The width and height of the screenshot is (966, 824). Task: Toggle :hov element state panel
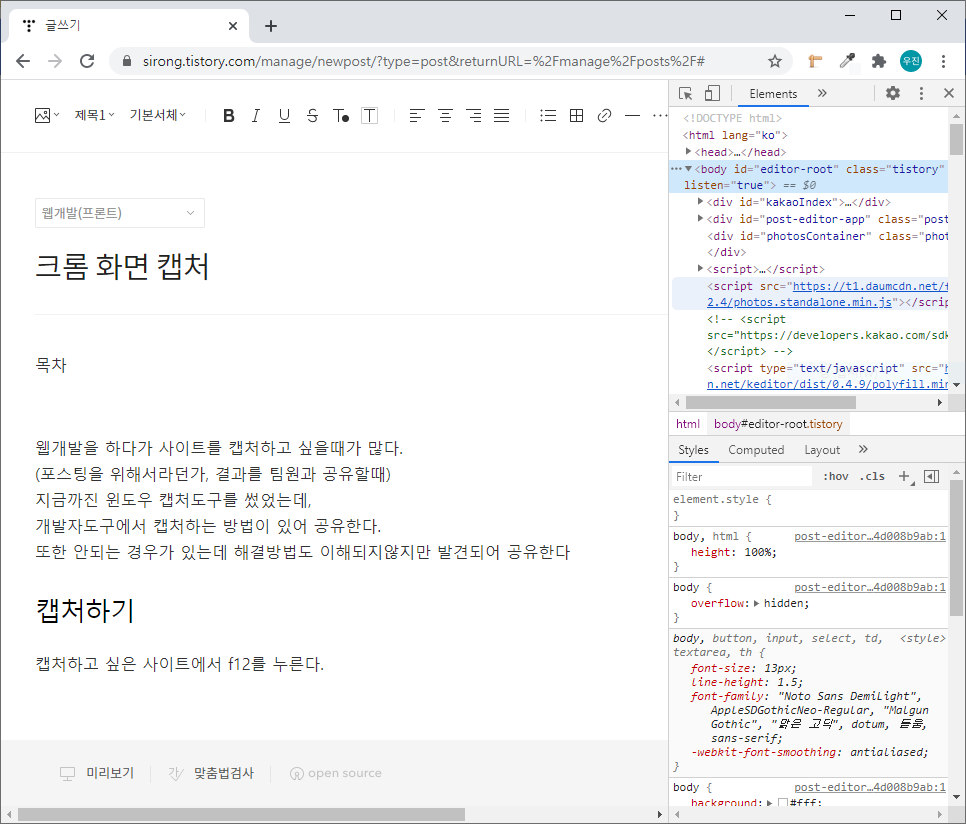pyautogui.click(x=835, y=476)
